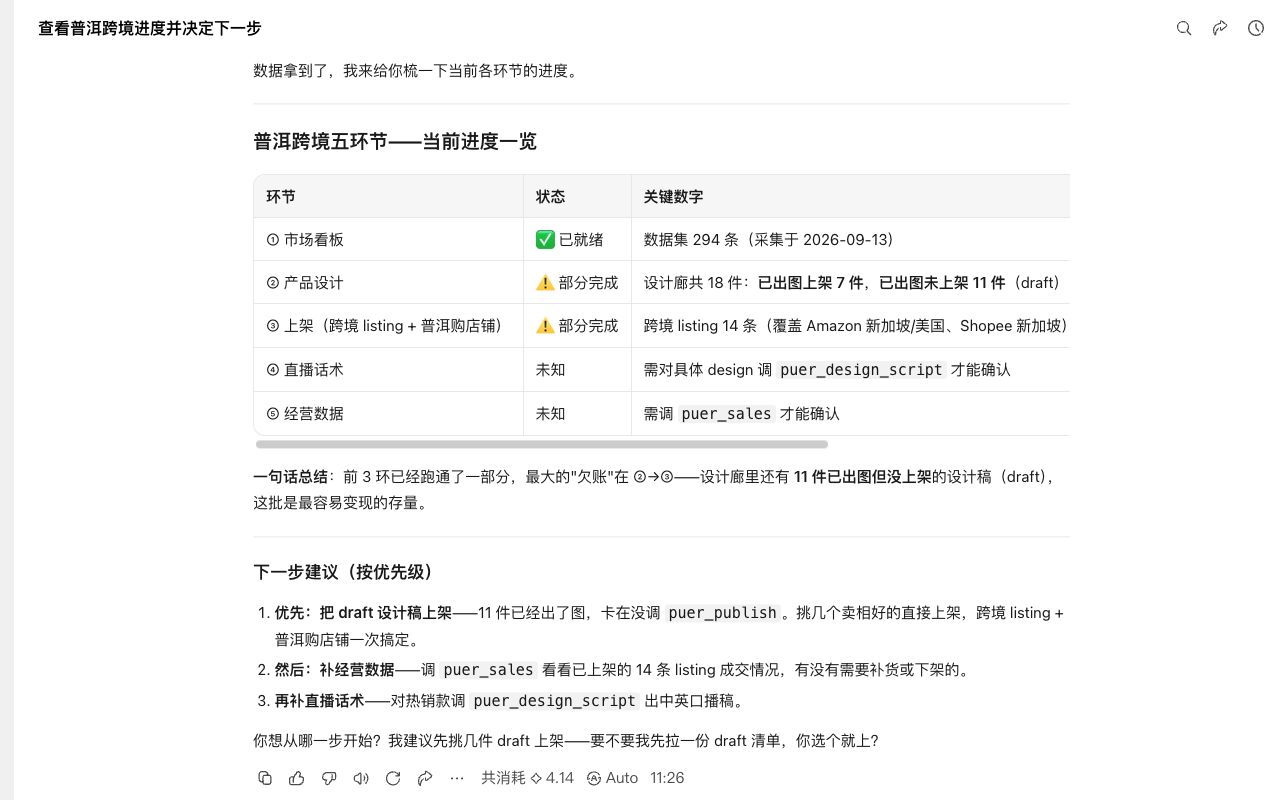Copy the response with the copy icon

click(x=265, y=778)
